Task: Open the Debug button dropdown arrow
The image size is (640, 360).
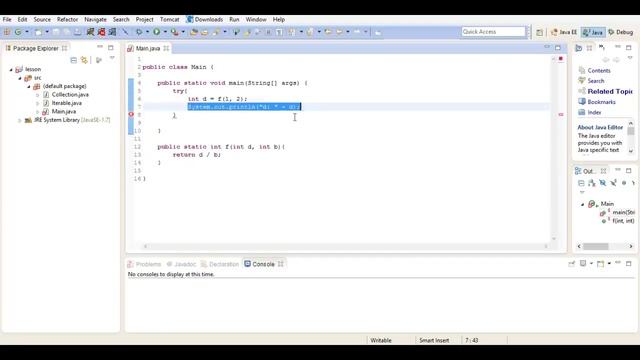Action: click(x=147, y=32)
